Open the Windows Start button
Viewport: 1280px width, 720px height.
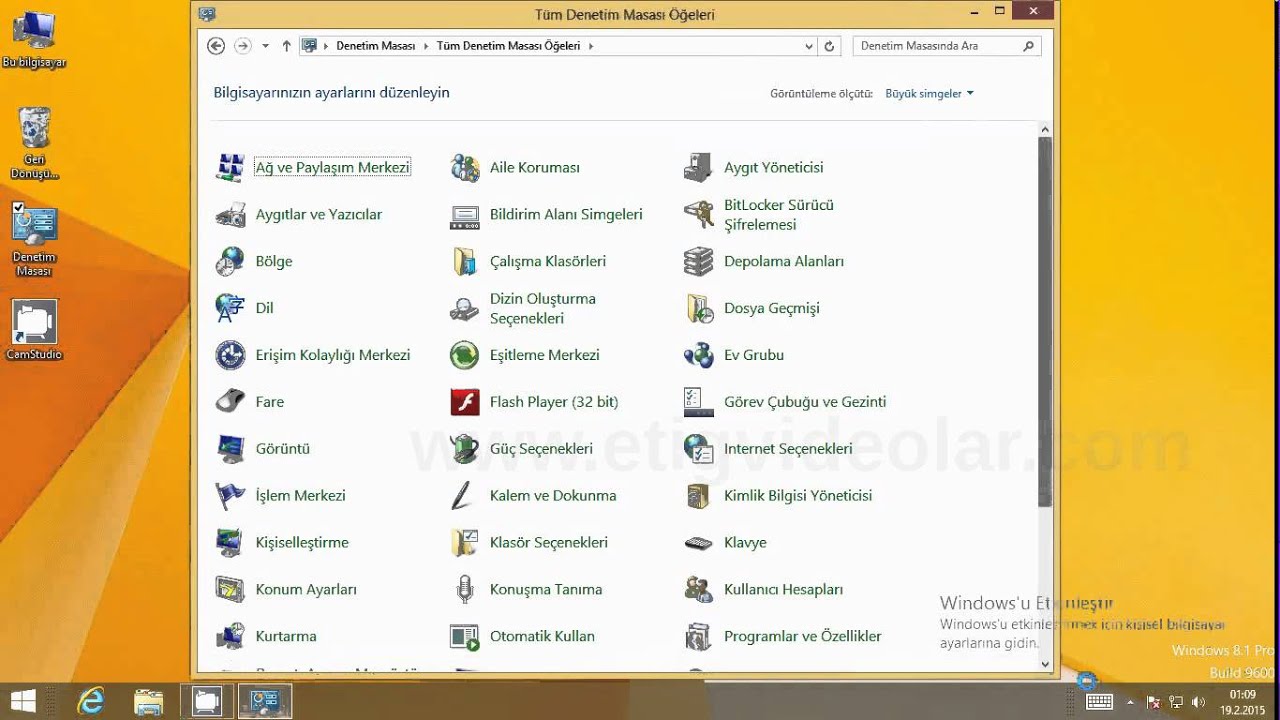24,701
